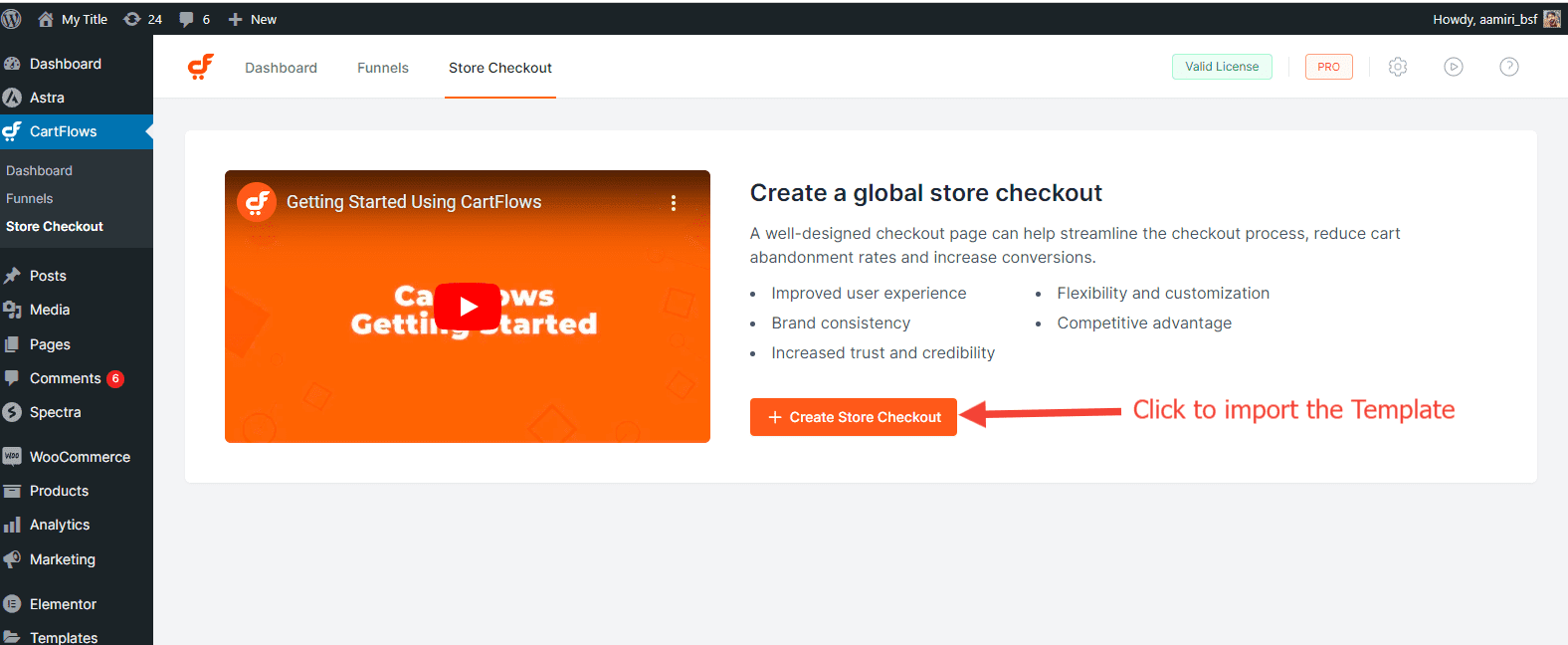Click the help question mark icon

[x=1509, y=67]
